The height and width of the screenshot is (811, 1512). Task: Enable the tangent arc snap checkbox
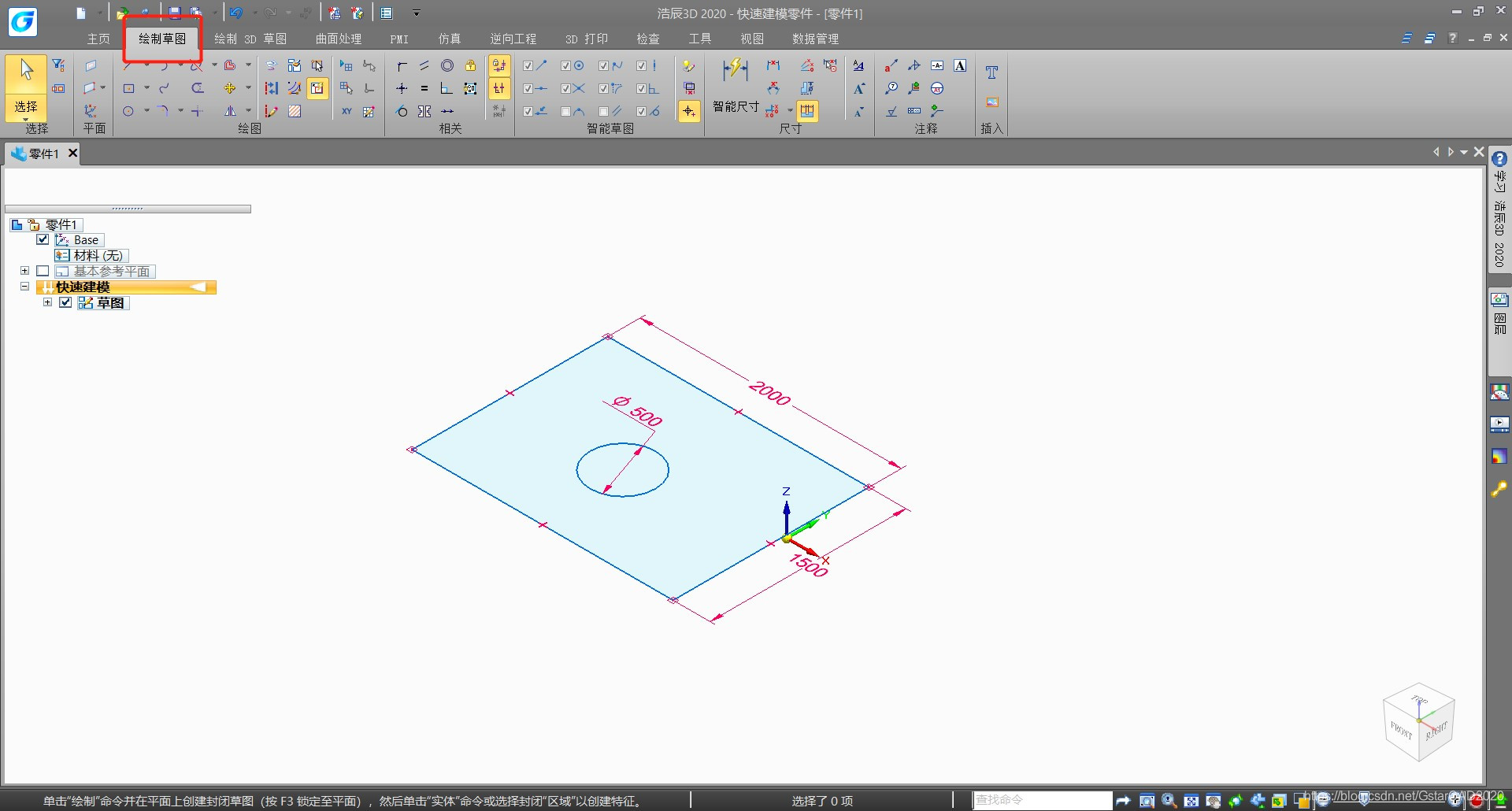[566, 111]
